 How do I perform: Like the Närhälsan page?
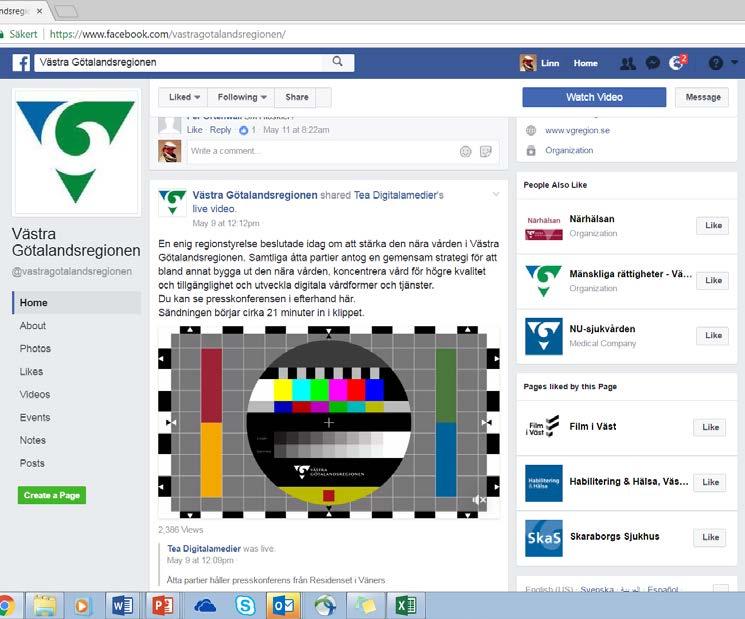pos(713,226)
